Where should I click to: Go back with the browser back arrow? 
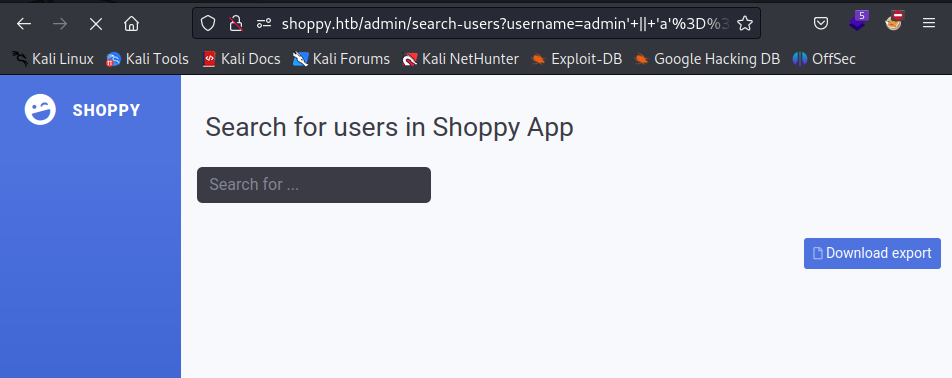click(24, 24)
